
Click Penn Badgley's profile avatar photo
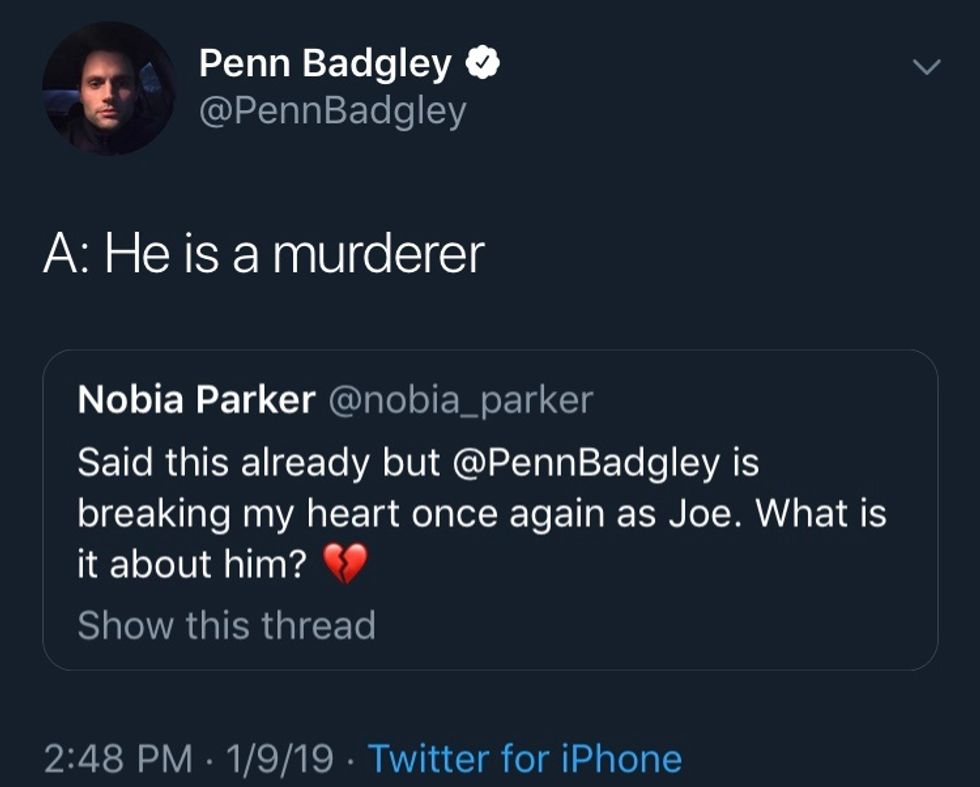[108, 88]
